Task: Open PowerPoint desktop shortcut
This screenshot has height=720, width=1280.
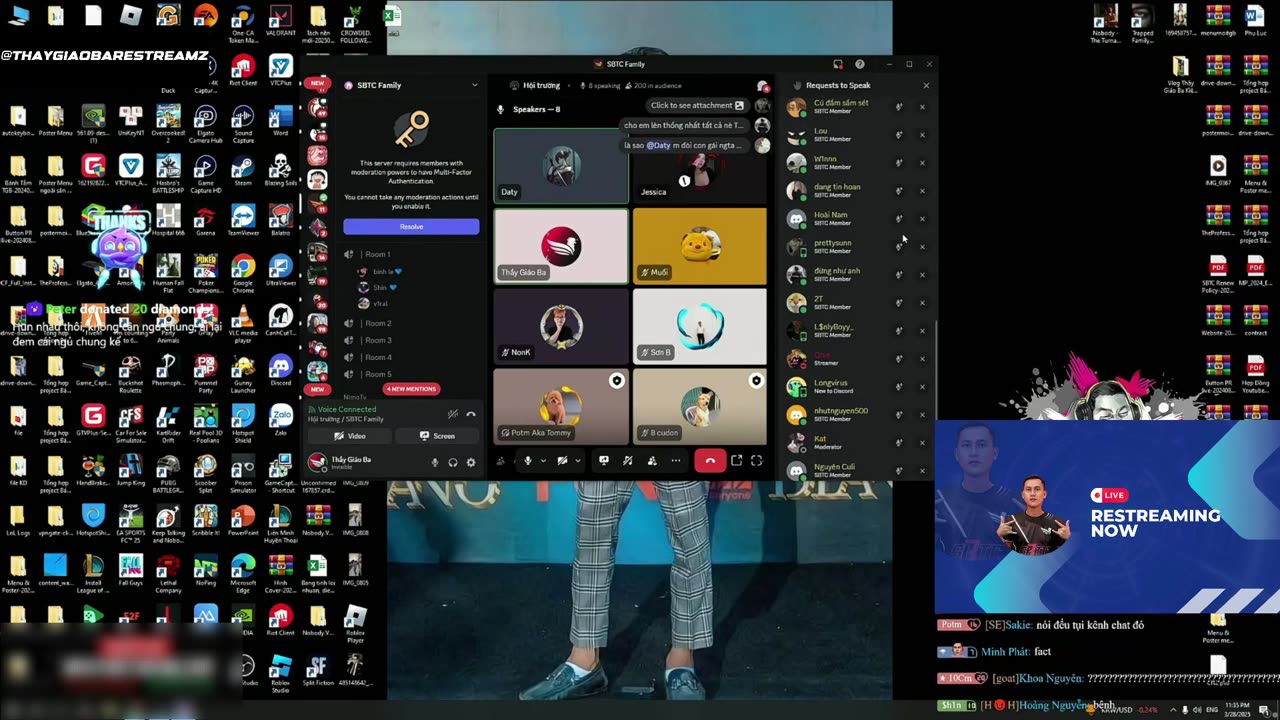Action: [x=243, y=522]
